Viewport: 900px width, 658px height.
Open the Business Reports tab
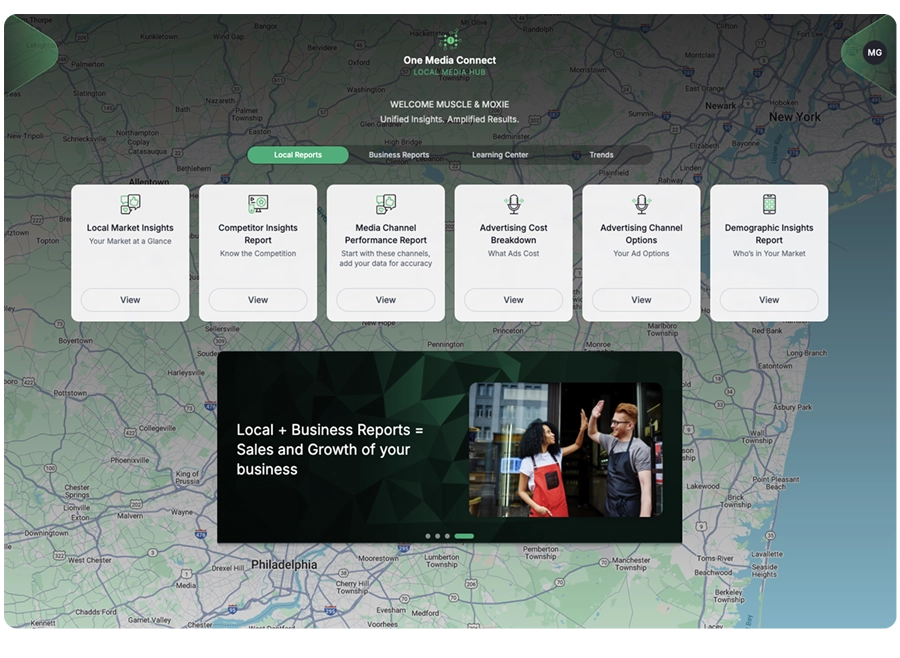coord(399,155)
